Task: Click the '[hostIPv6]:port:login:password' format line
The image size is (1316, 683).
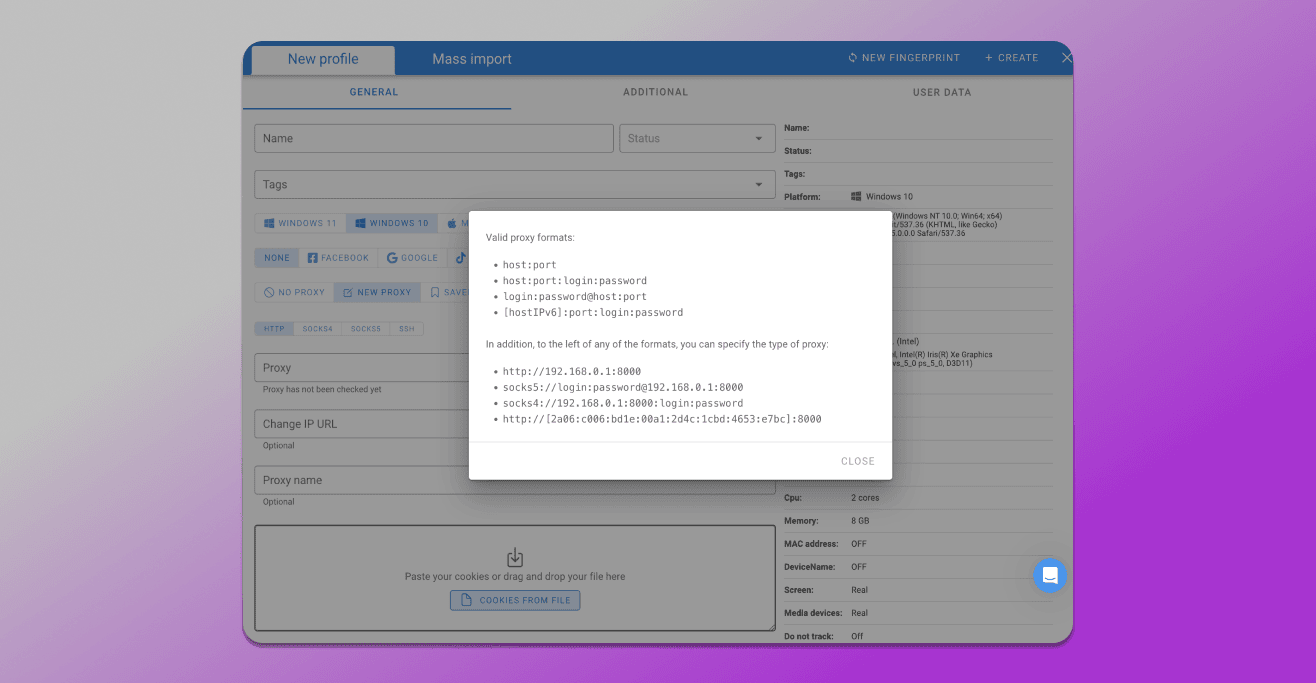Action: [x=593, y=313]
